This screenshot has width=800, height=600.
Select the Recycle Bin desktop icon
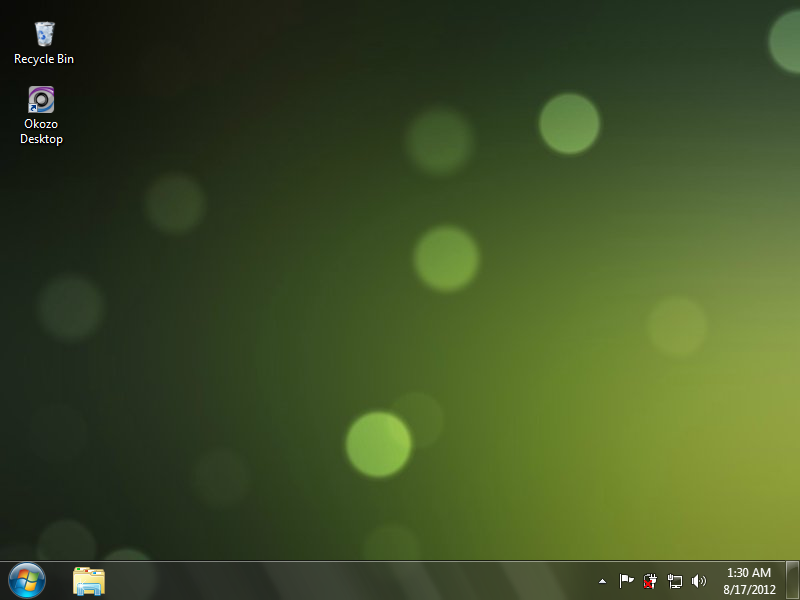coord(44,34)
